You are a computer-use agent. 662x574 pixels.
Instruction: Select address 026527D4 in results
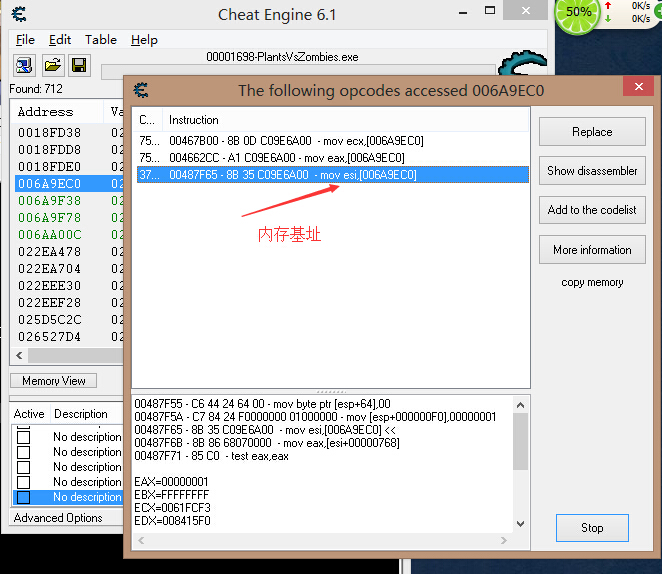tap(49, 337)
